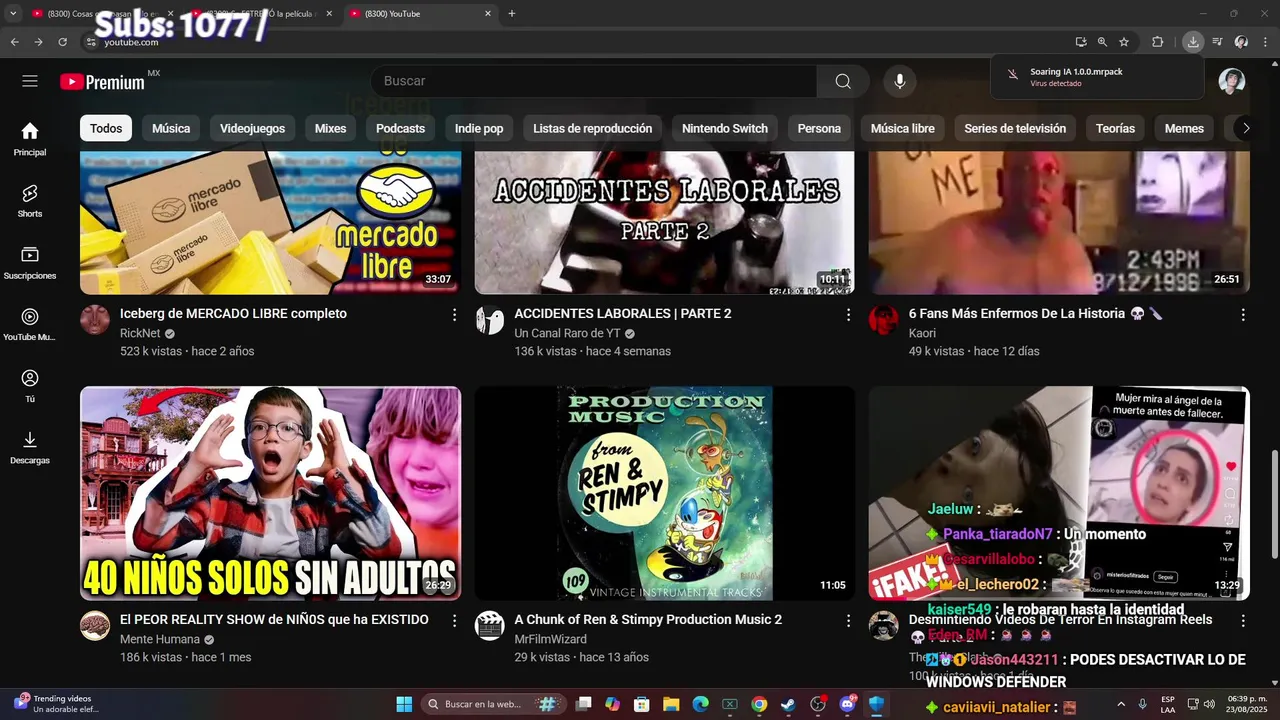Open 6 Fans Más Enfermos De La Historia title
The image size is (1280, 720).
click(x=1036, y=314)
